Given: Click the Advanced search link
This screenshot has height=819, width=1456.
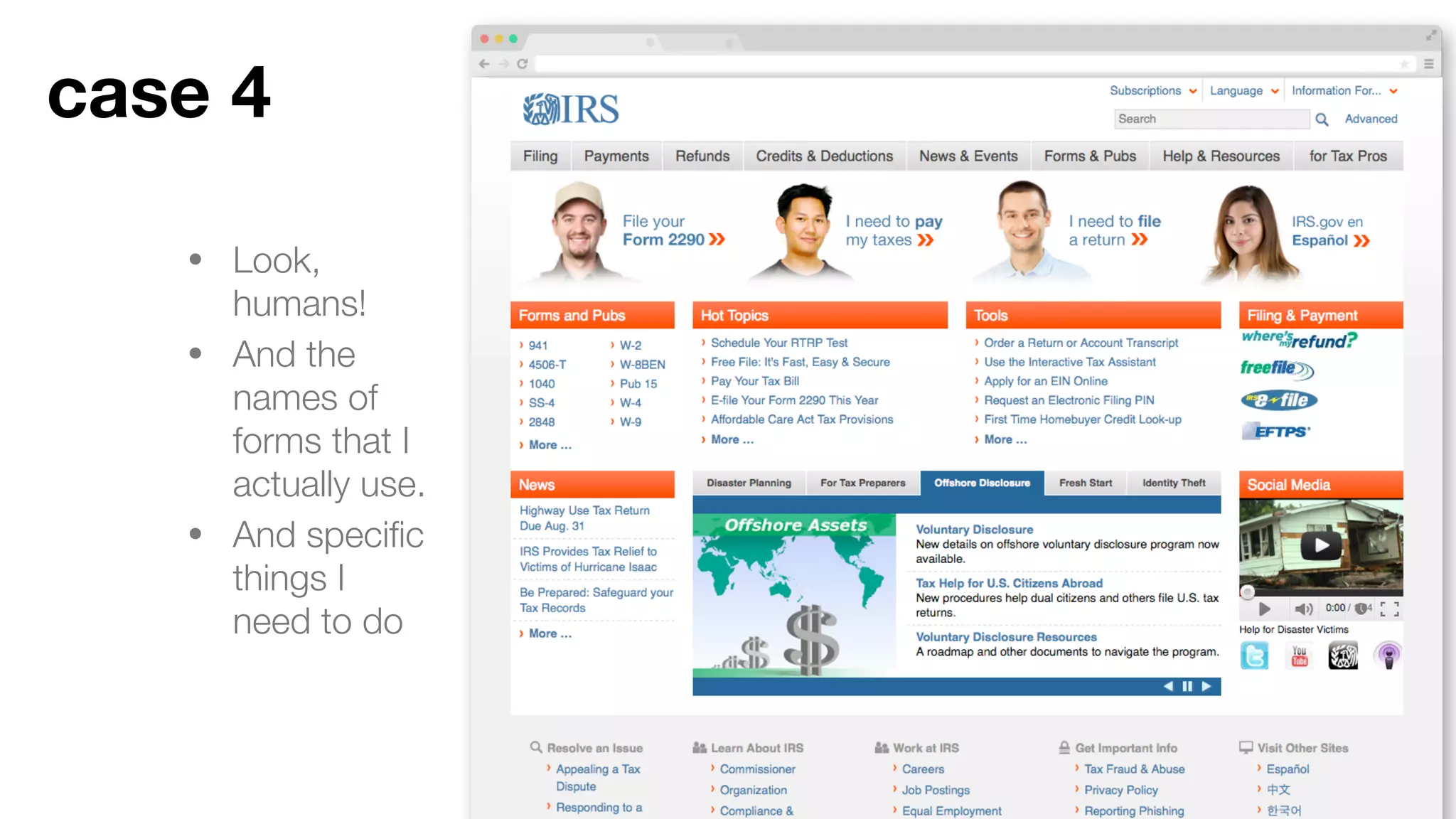Looking at the screenshot, I should pos(1371,119).
